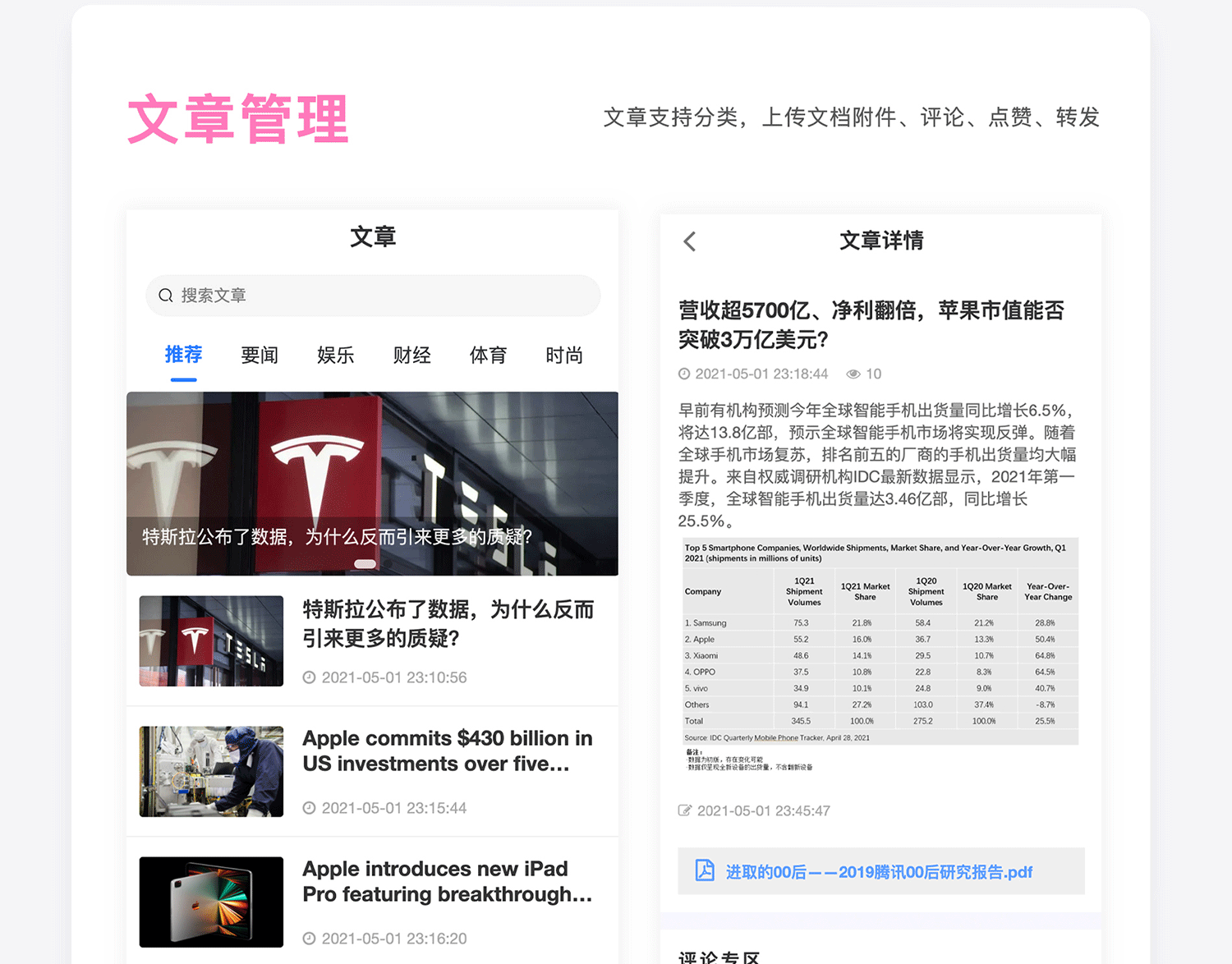
Task: Click the PDF file attachment icon
Action: point(705,870)
